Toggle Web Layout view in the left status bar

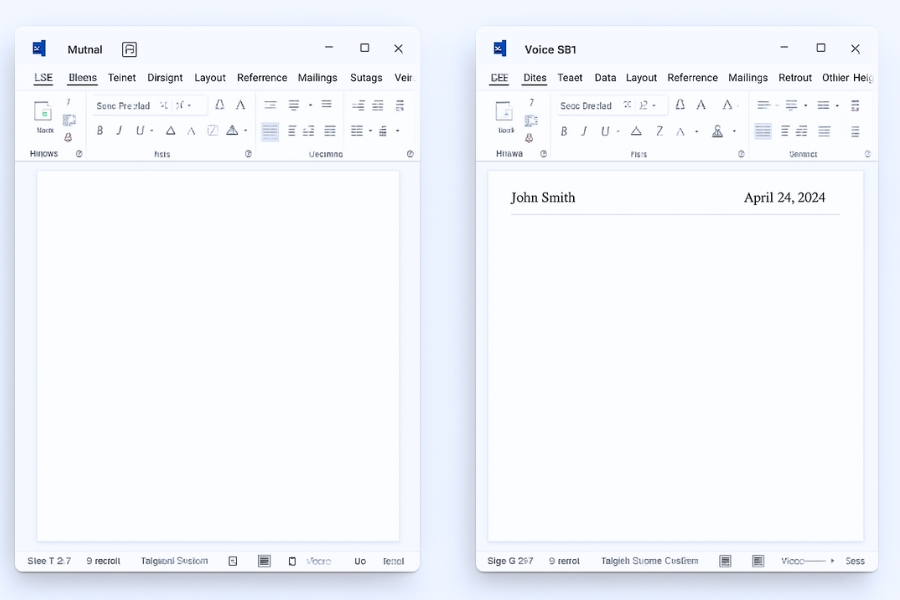pos(292,561)
